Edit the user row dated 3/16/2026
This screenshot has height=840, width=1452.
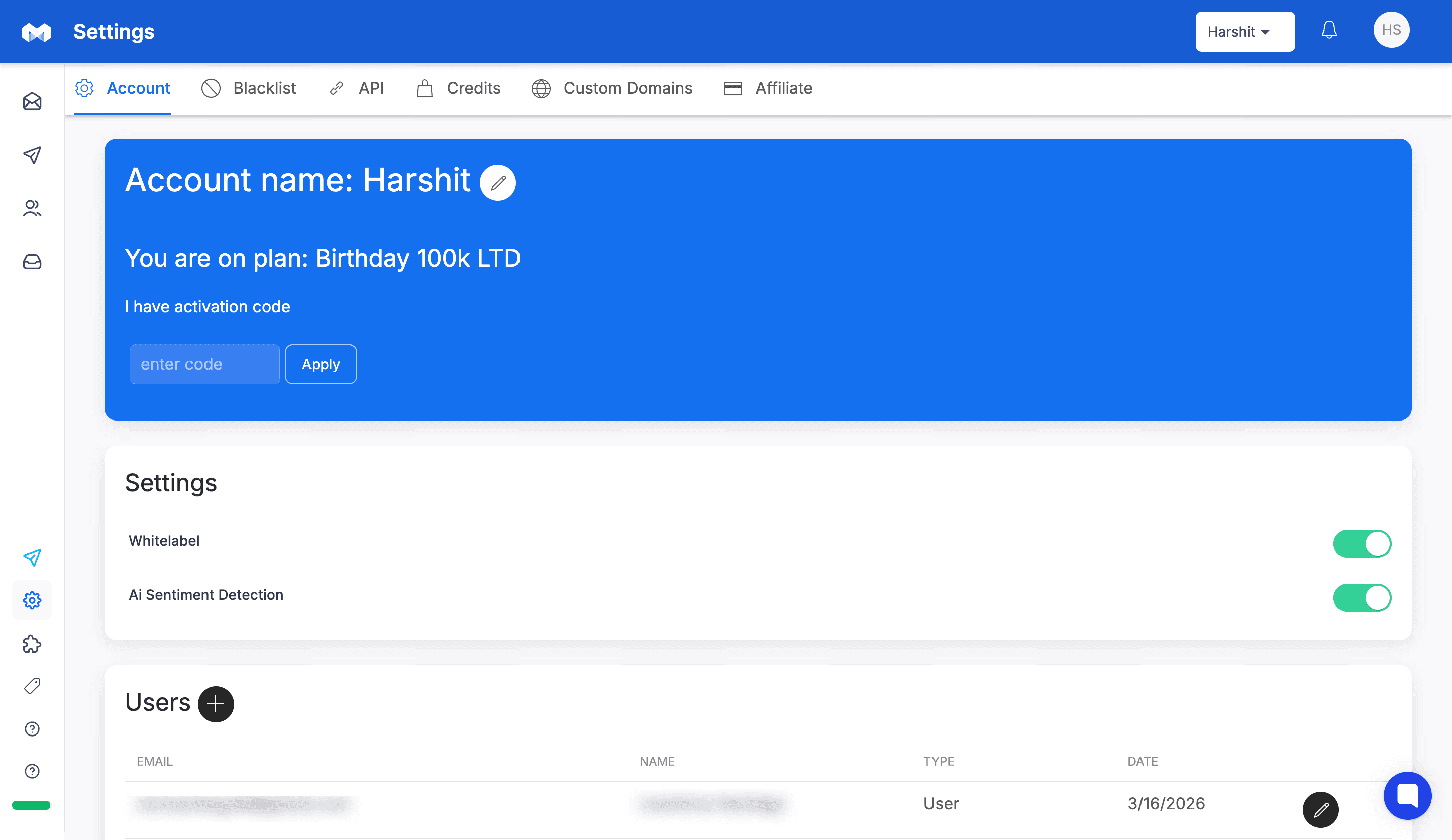click(1320, 809)
